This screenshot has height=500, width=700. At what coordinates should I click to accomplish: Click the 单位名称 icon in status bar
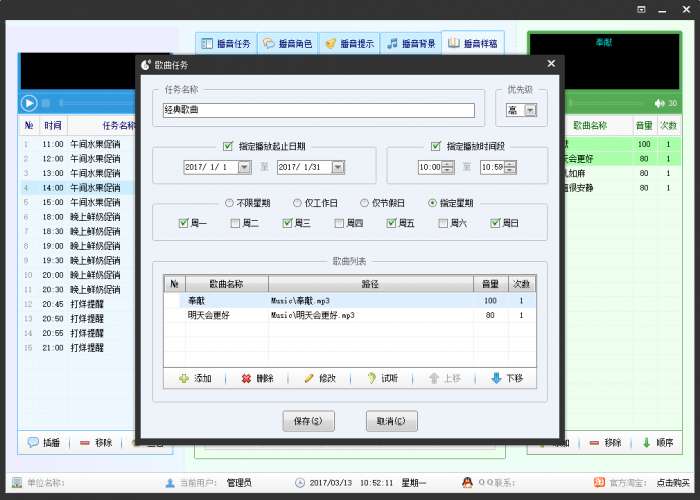pos(17,483)
